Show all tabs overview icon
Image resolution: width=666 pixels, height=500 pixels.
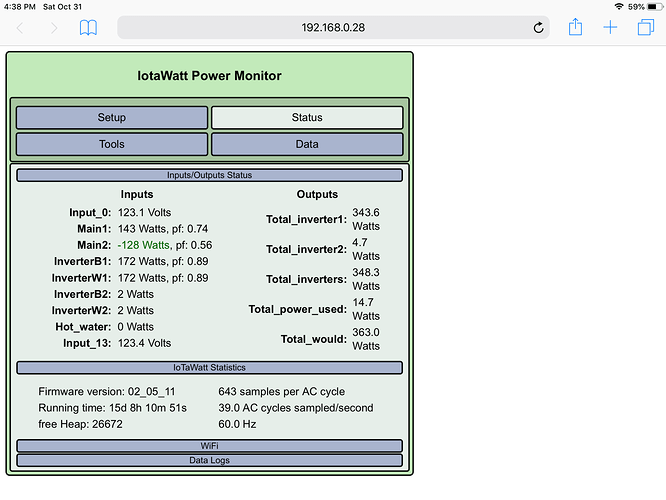coord(646,28)
